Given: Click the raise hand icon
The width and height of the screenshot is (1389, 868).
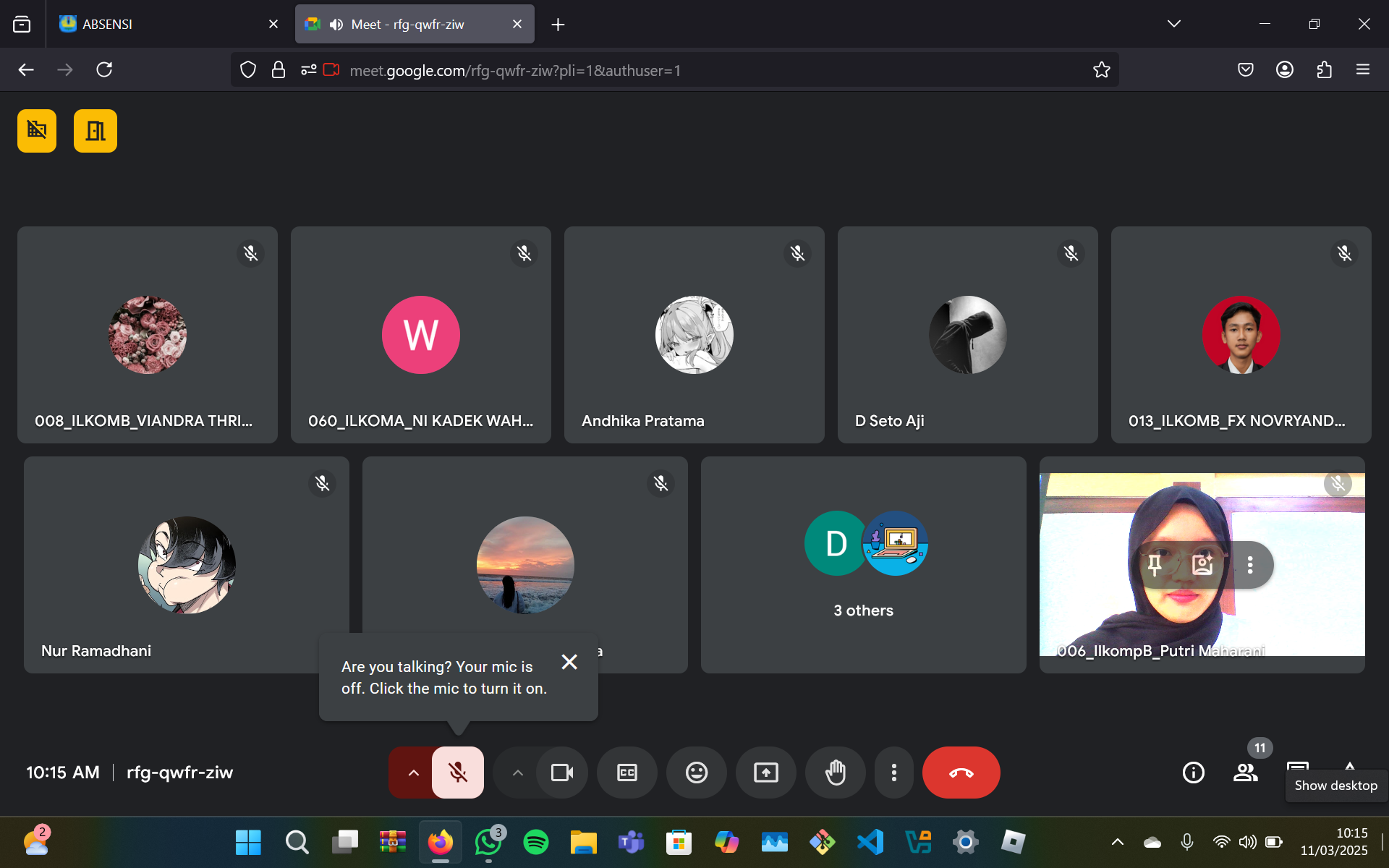Looking at the screenshot, I should [x=836, y=773].
